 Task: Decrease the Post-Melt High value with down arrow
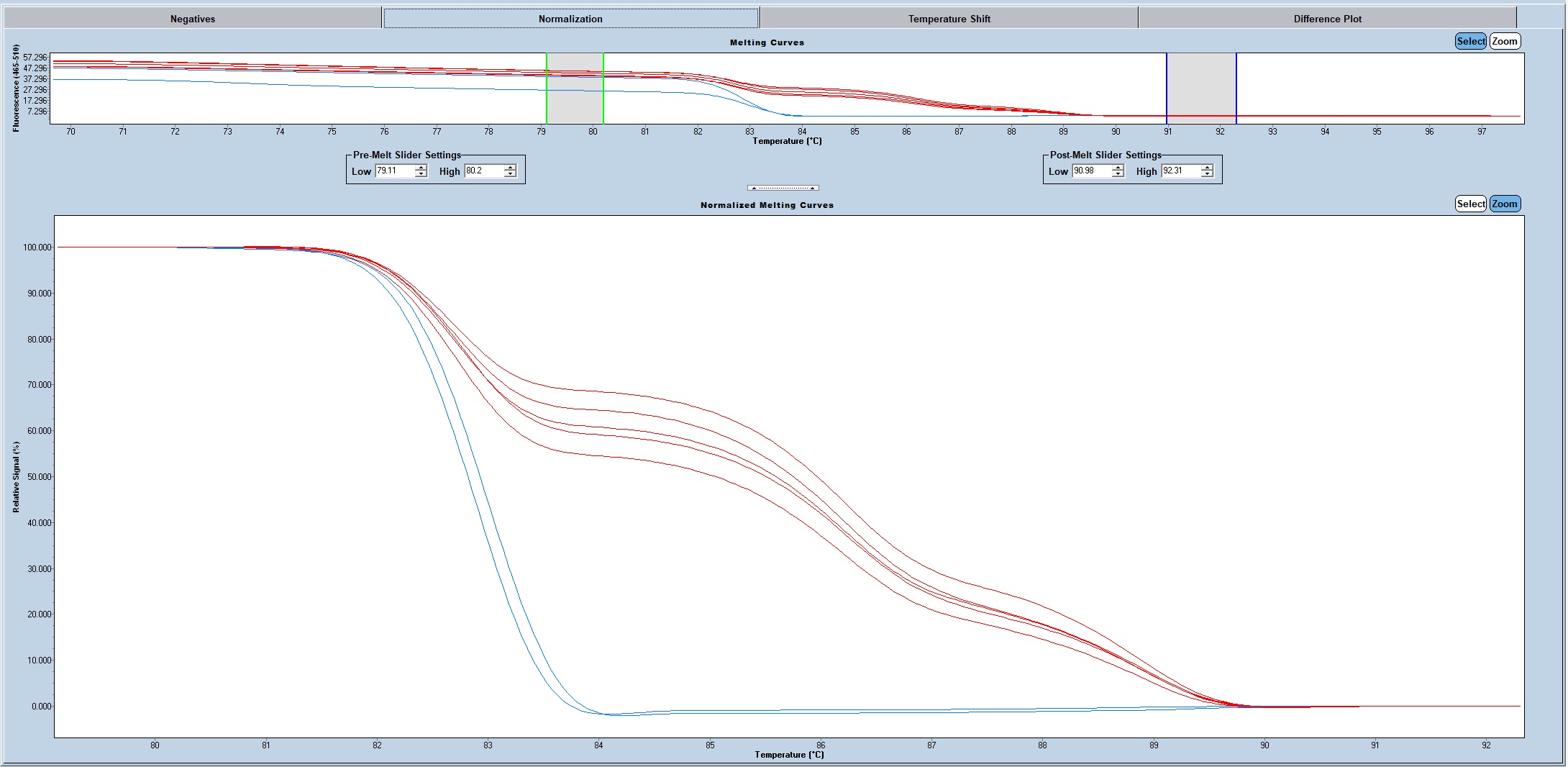(x=1207, y=175)
